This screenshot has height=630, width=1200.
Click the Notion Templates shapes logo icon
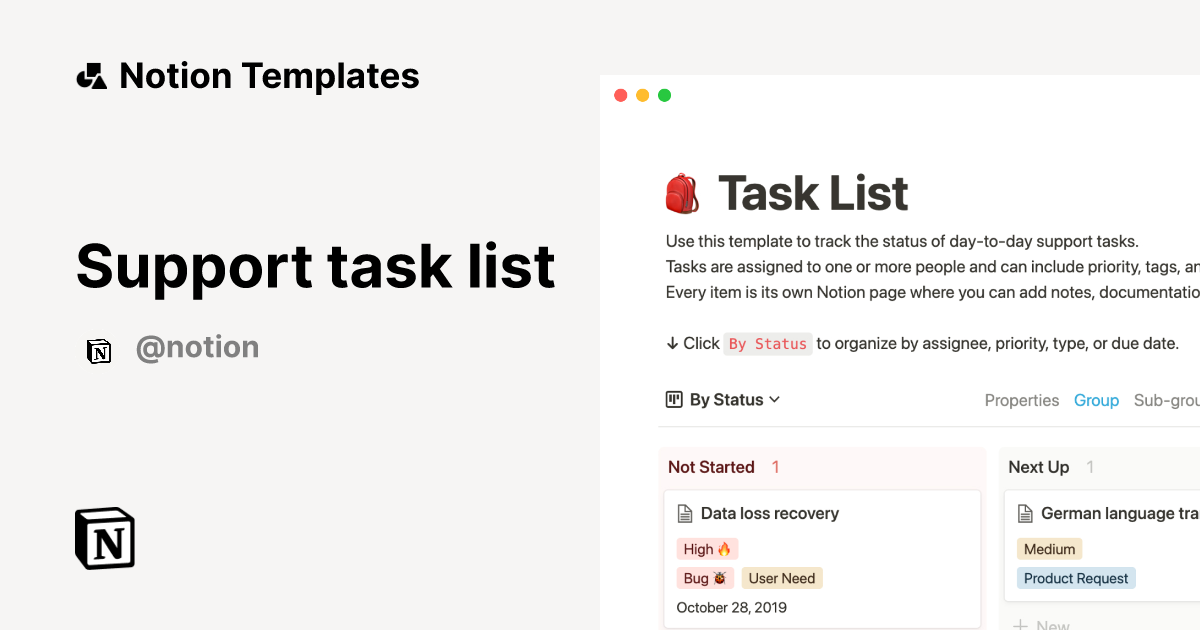[x=92, y=76]
